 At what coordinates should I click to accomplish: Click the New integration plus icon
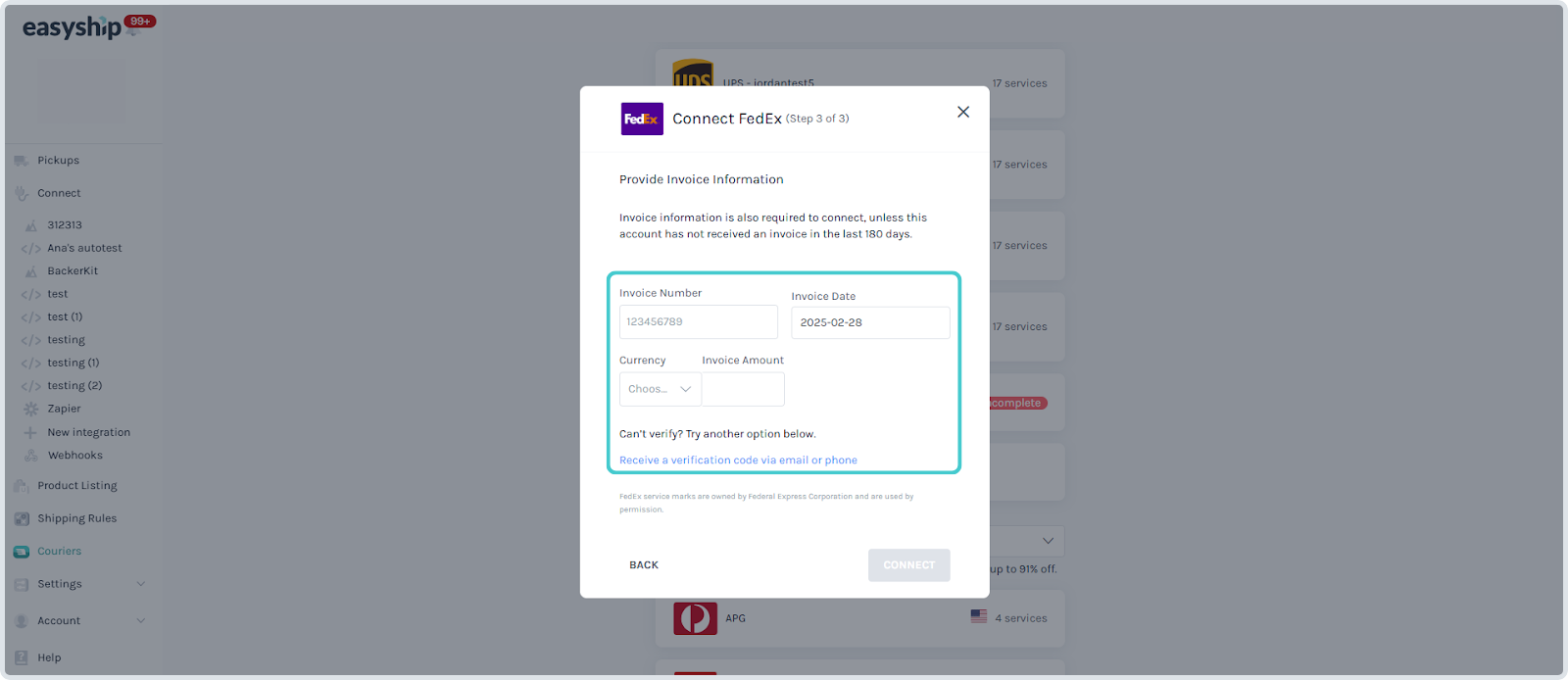point(31,432)
